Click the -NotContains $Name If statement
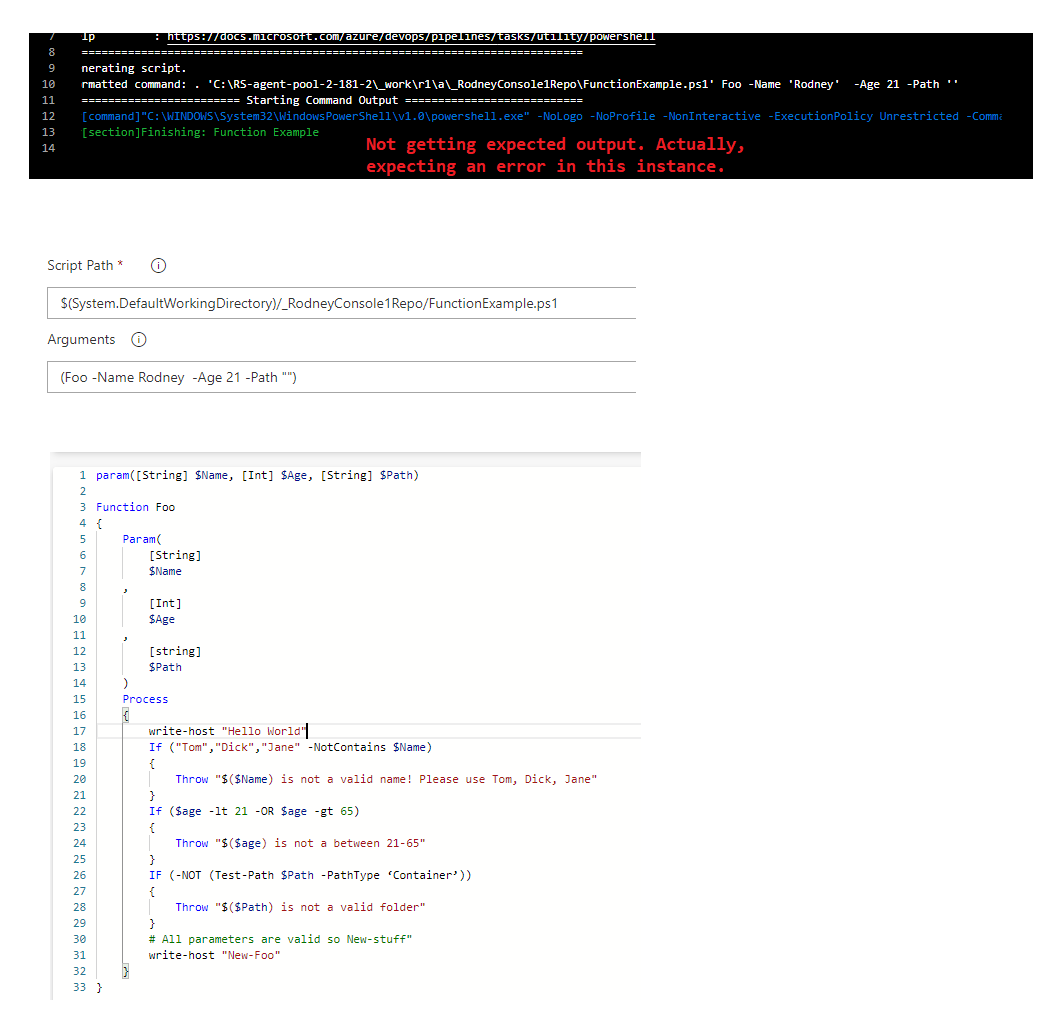The image size is (1063, 1011). [290, 747]
